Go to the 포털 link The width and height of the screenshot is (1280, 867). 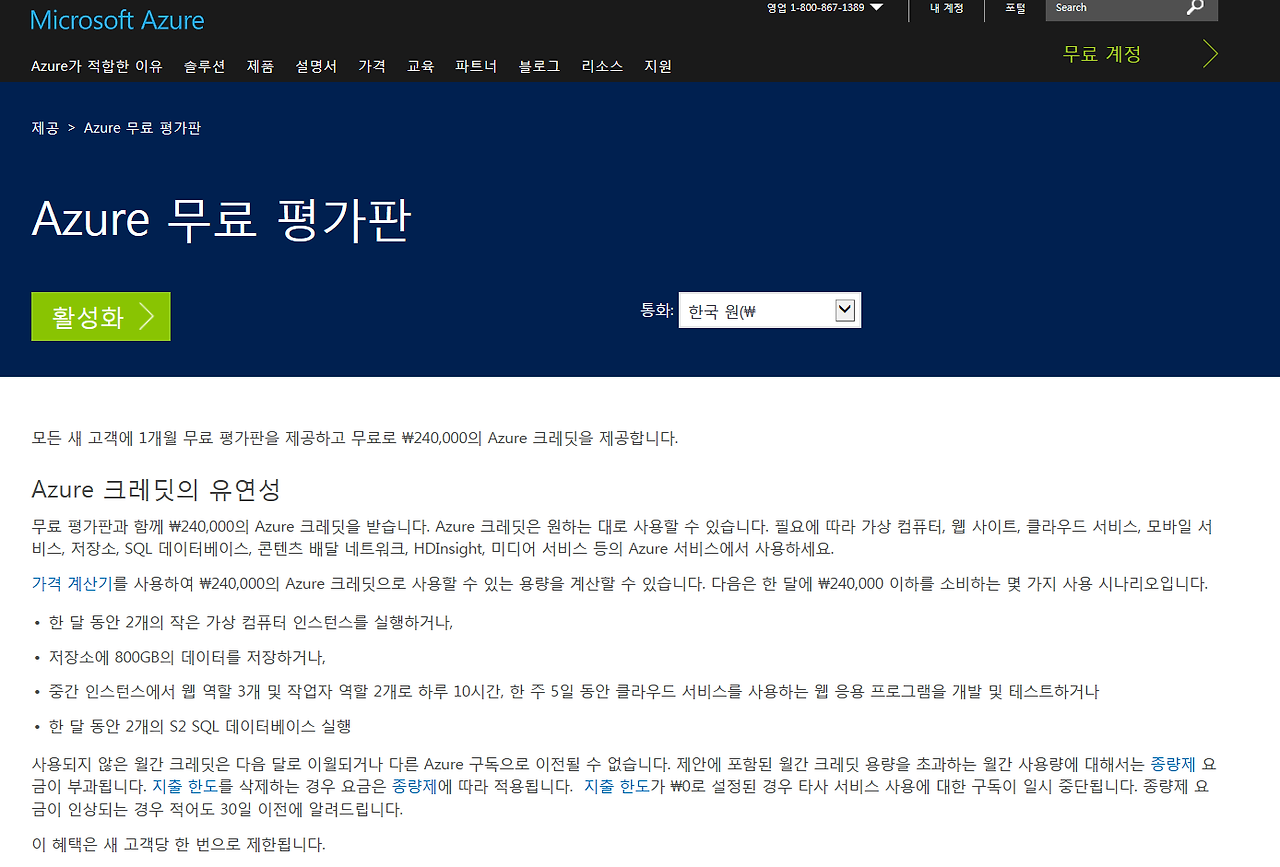[x=1015, y=7]
